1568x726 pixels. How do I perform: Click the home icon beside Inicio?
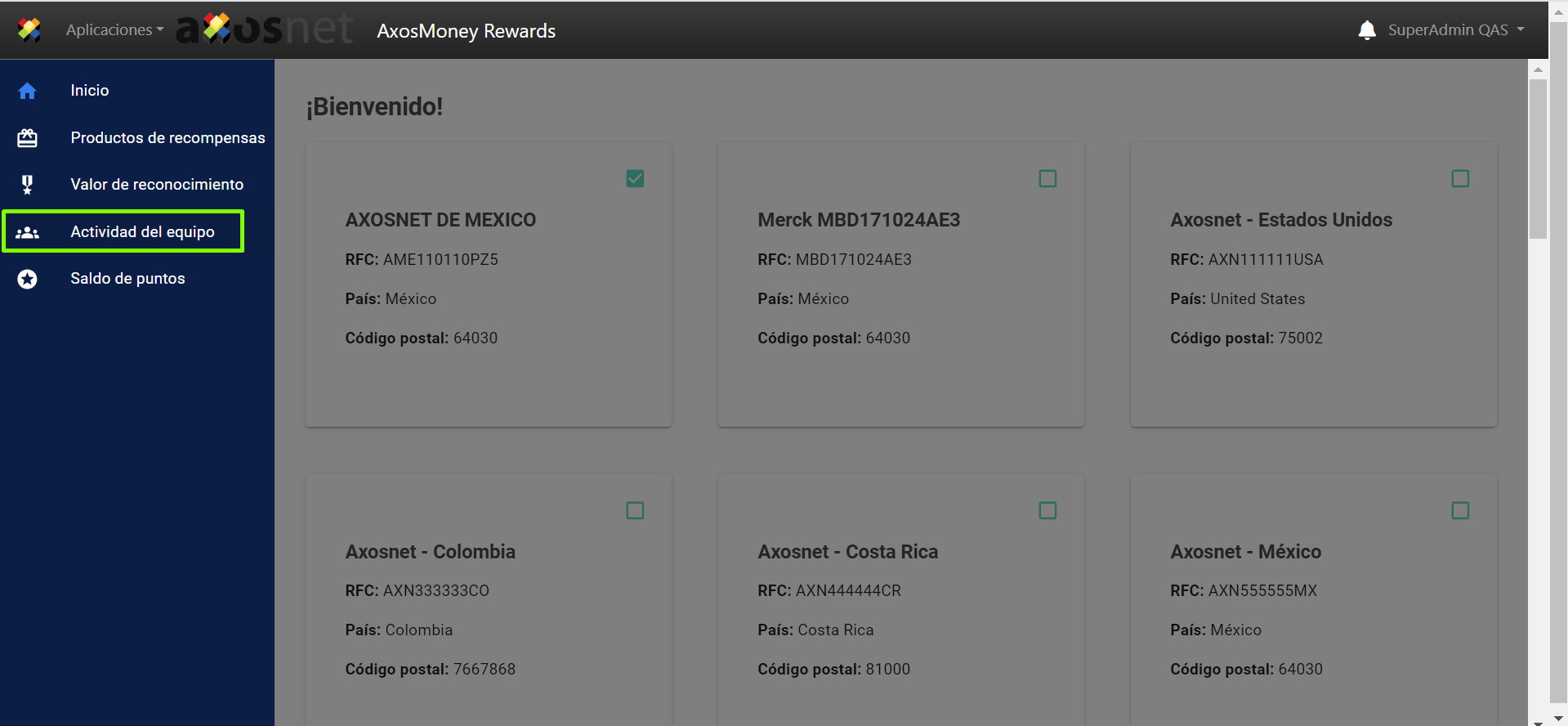27,91
